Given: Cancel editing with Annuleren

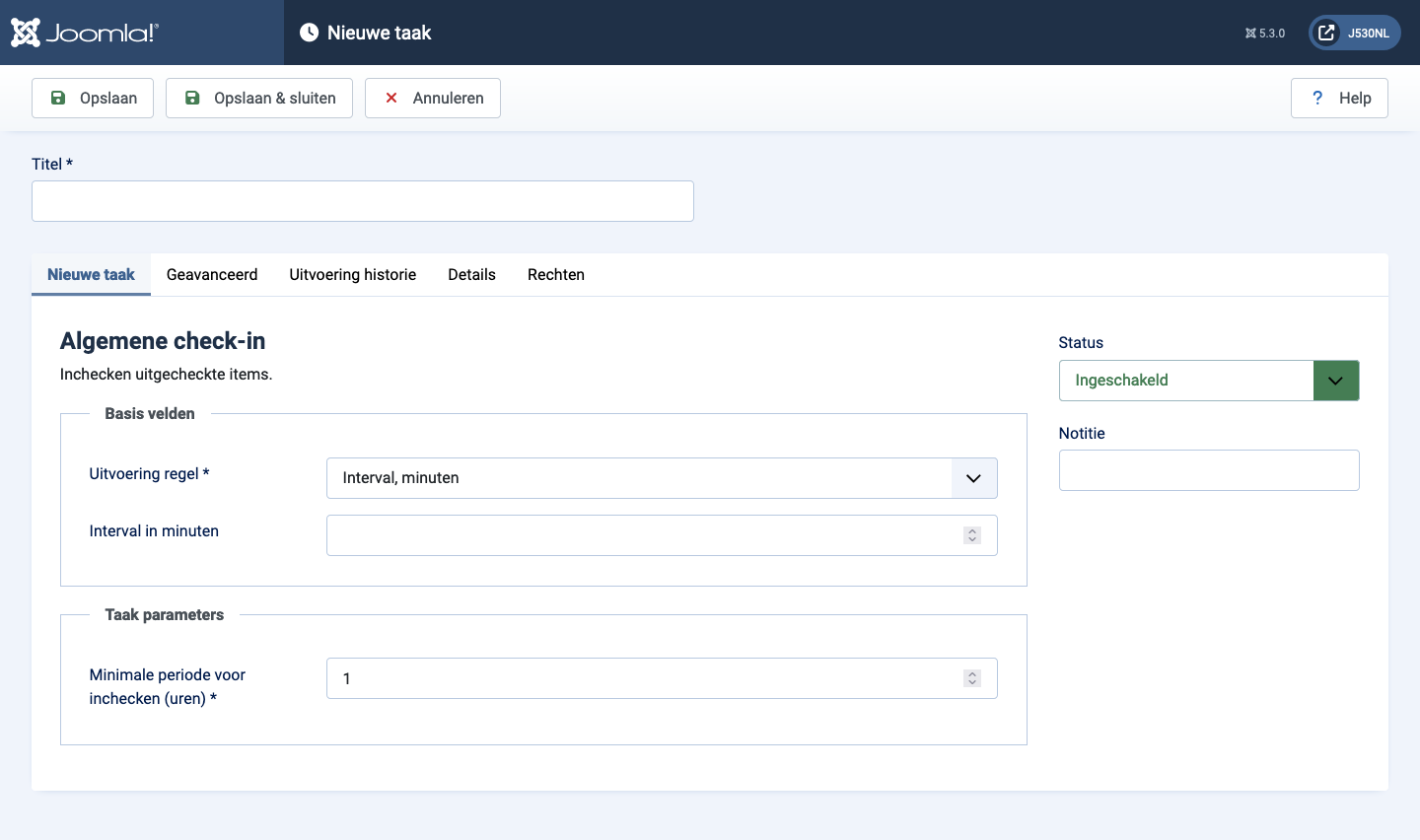Looking at the screenshot, I should tap(433, 98).
